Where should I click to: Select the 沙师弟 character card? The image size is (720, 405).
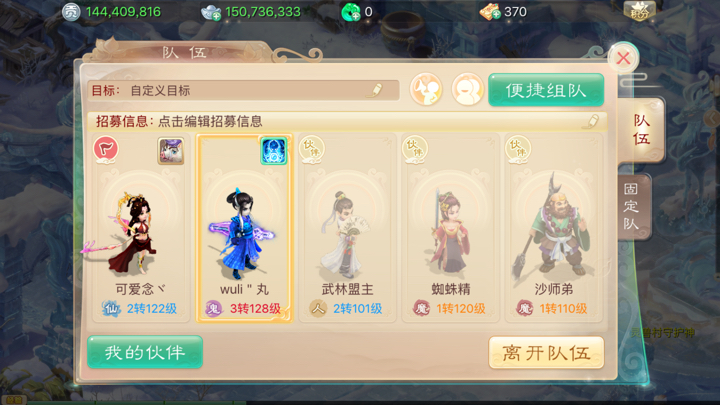click(554, 228)
